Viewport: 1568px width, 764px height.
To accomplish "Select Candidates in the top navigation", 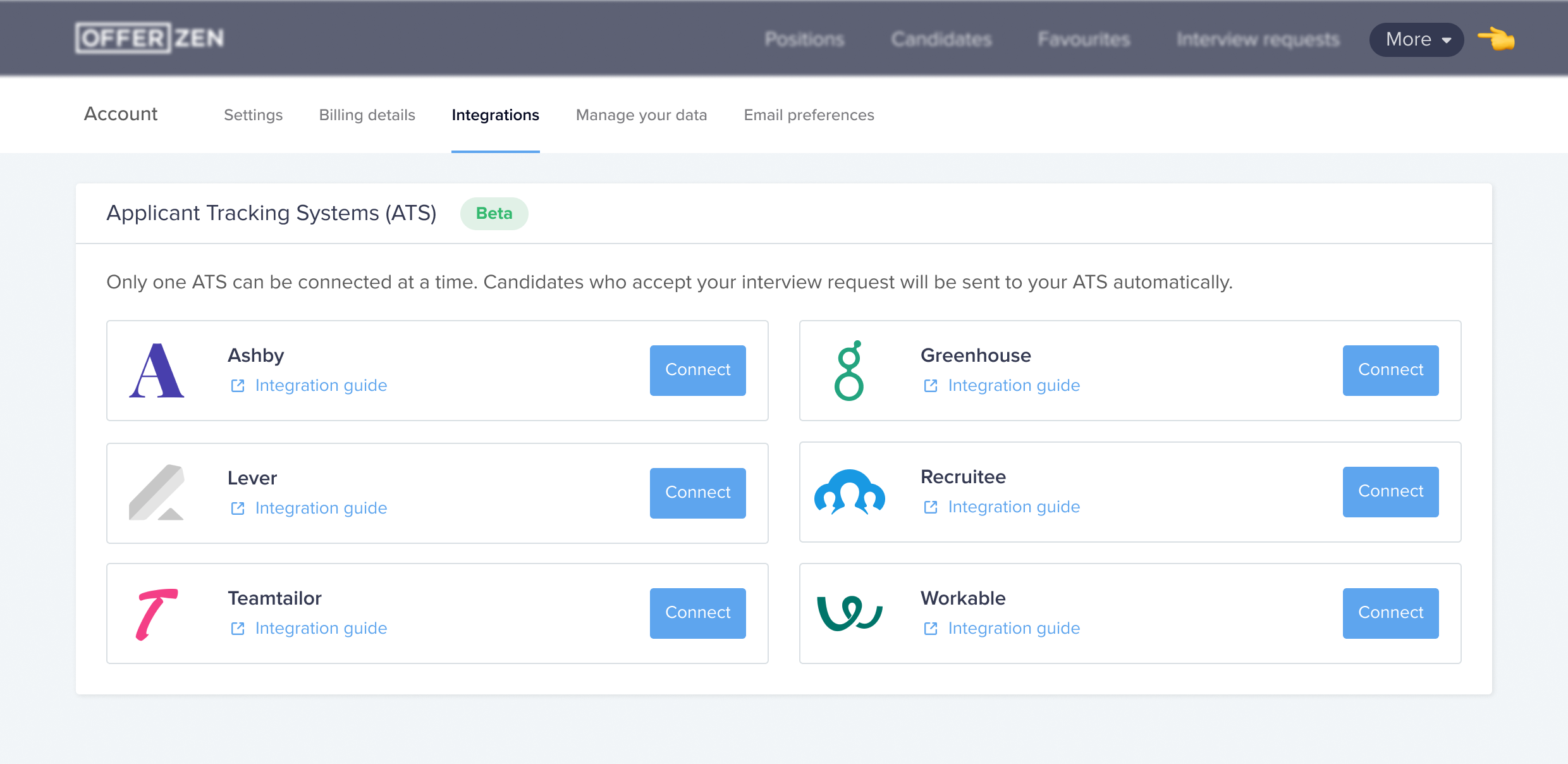I will click(x=941, y=39).
